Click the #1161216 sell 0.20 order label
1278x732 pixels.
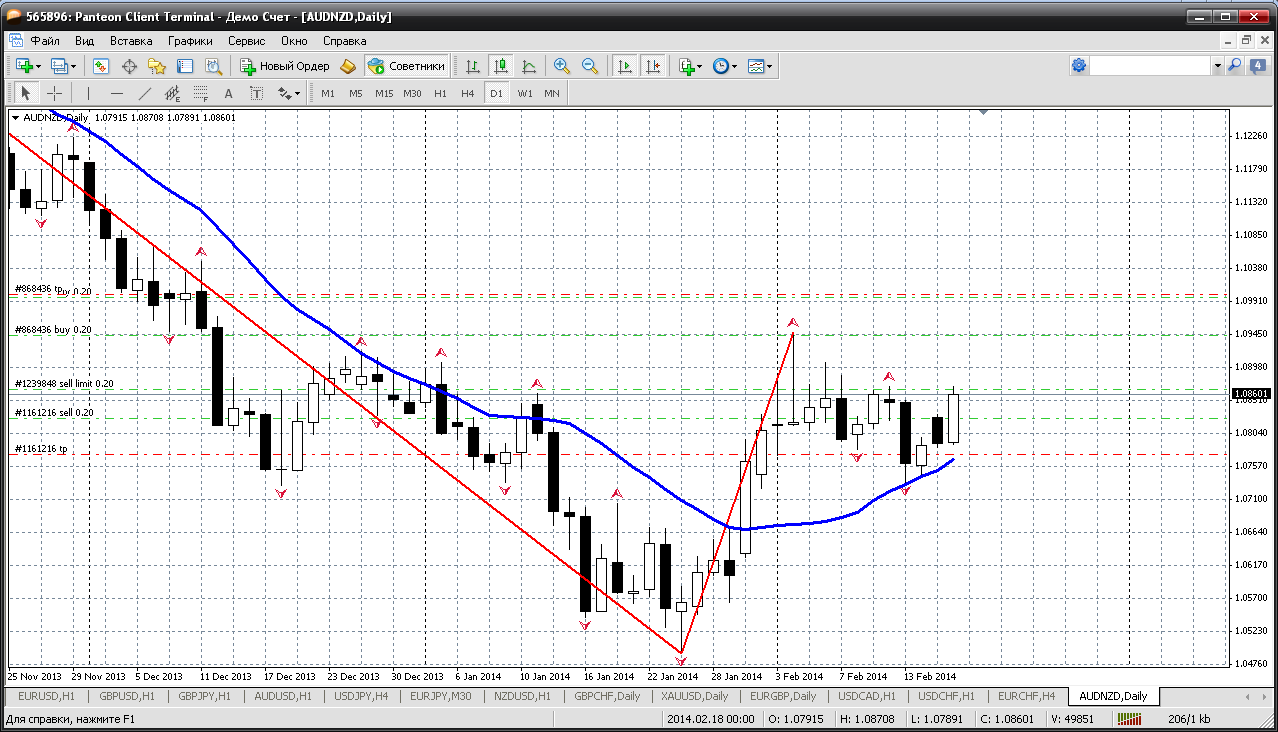(x=54, y=412)
